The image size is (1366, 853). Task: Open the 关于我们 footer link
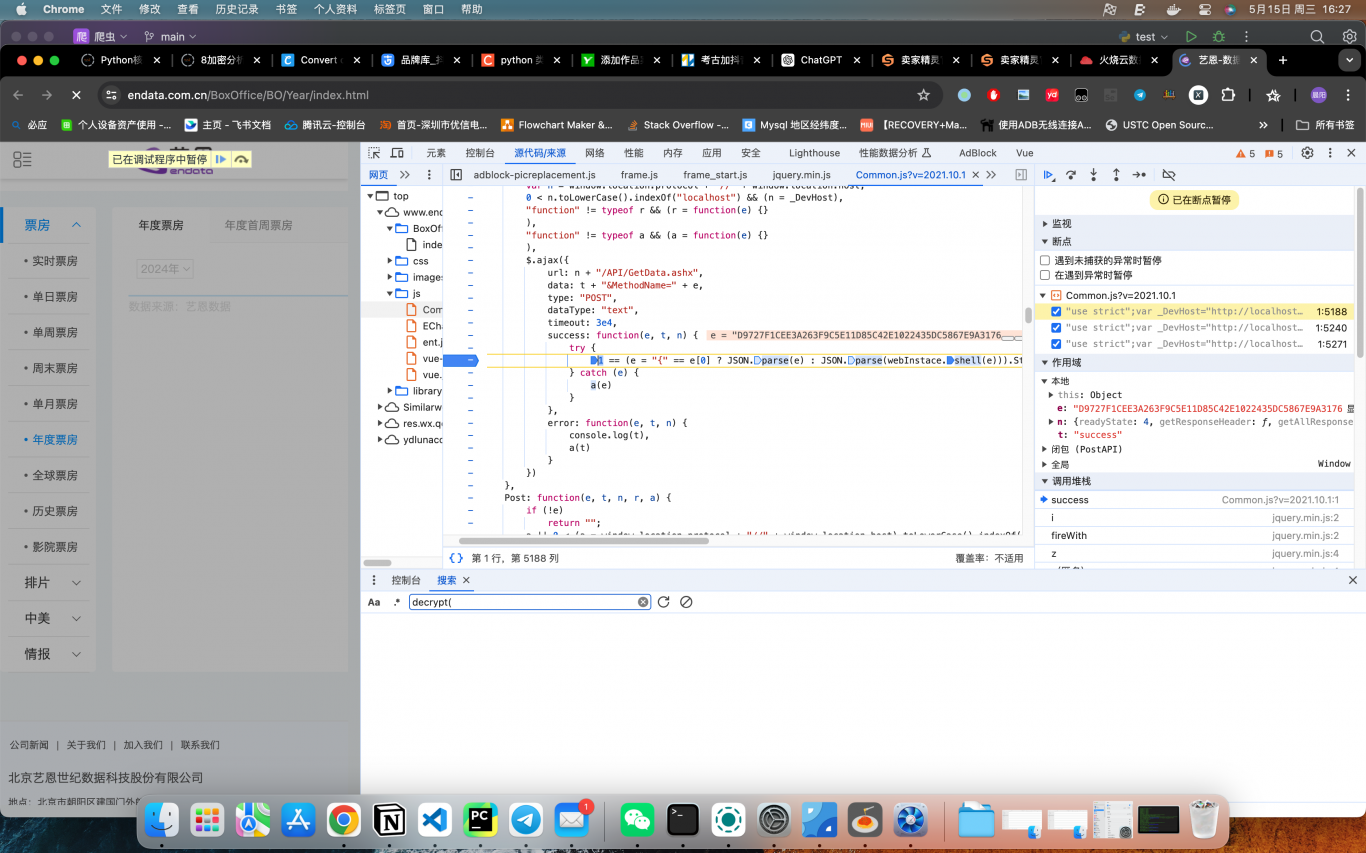(86, 745)
